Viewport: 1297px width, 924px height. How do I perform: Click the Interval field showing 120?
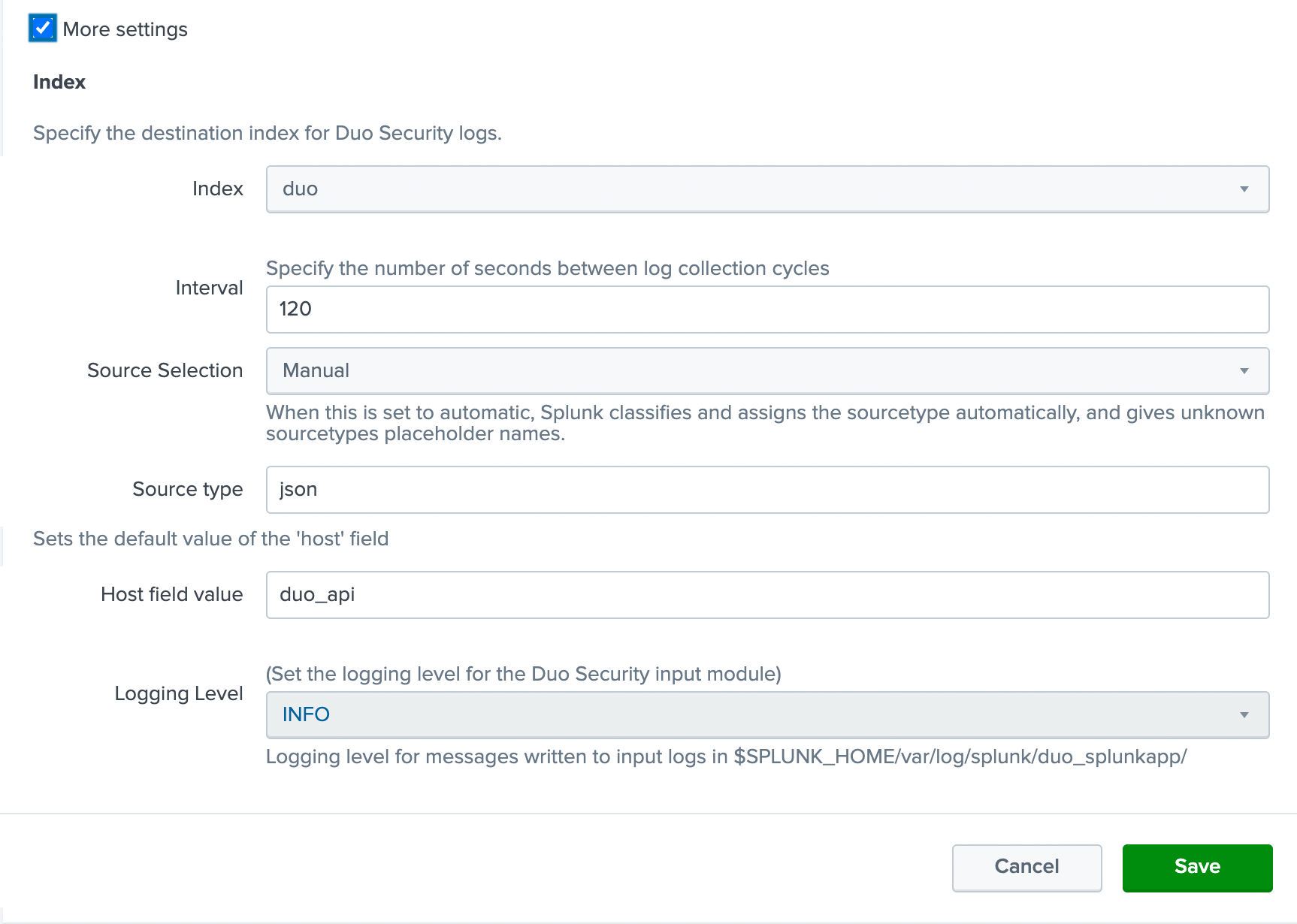pyautogui.click(x=765, y=309)
